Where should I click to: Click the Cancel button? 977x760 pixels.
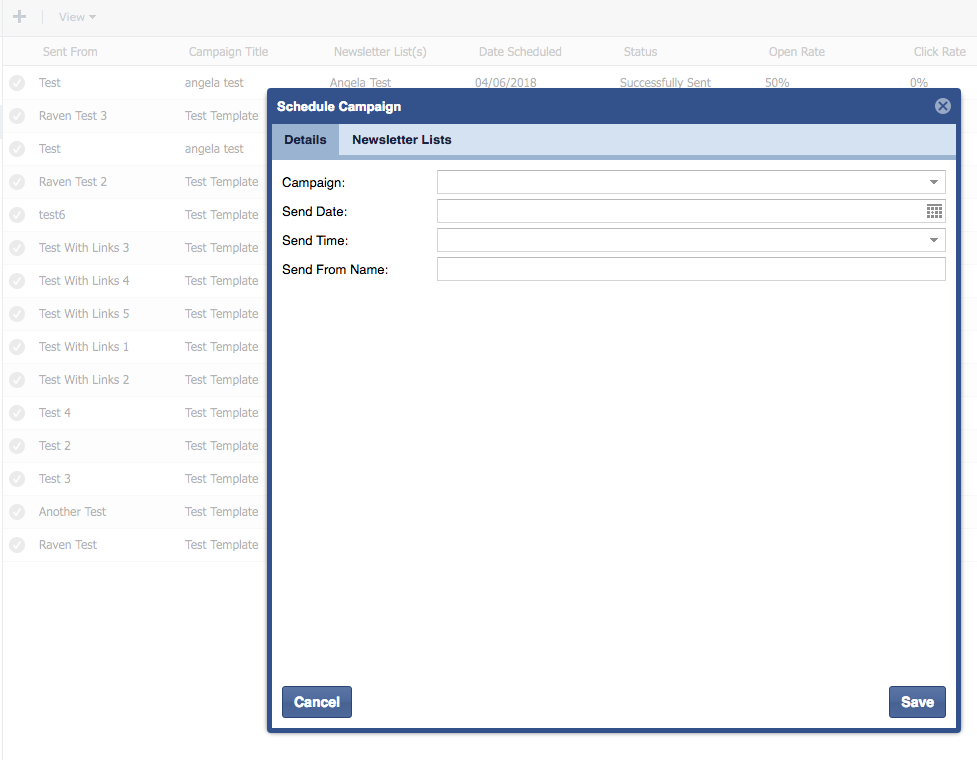click(317, 702)
